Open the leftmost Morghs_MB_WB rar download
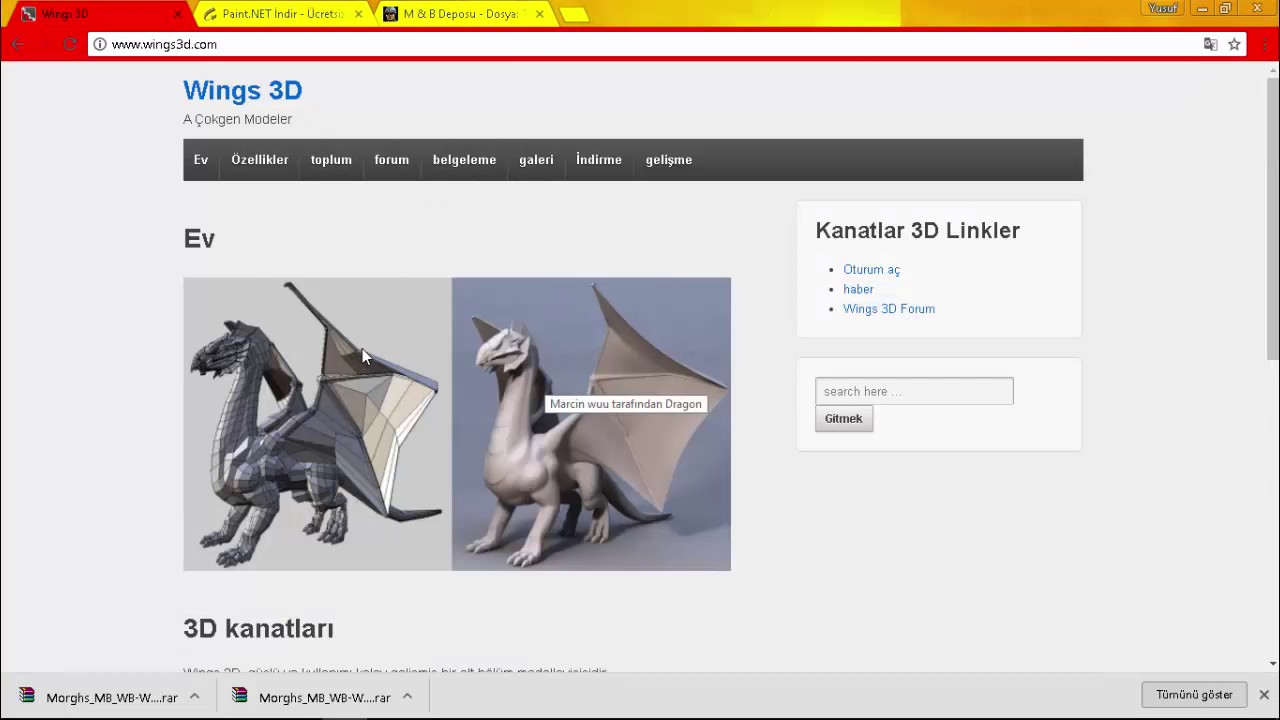 tap(98, 697)
